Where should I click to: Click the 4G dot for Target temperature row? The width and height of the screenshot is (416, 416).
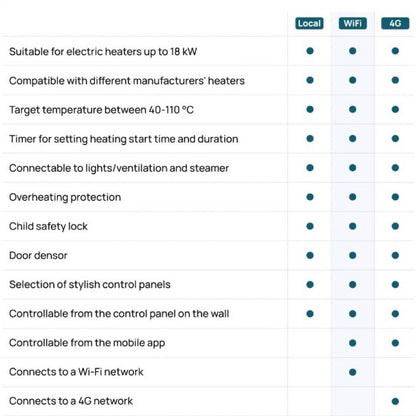click(x=395, y=109)
